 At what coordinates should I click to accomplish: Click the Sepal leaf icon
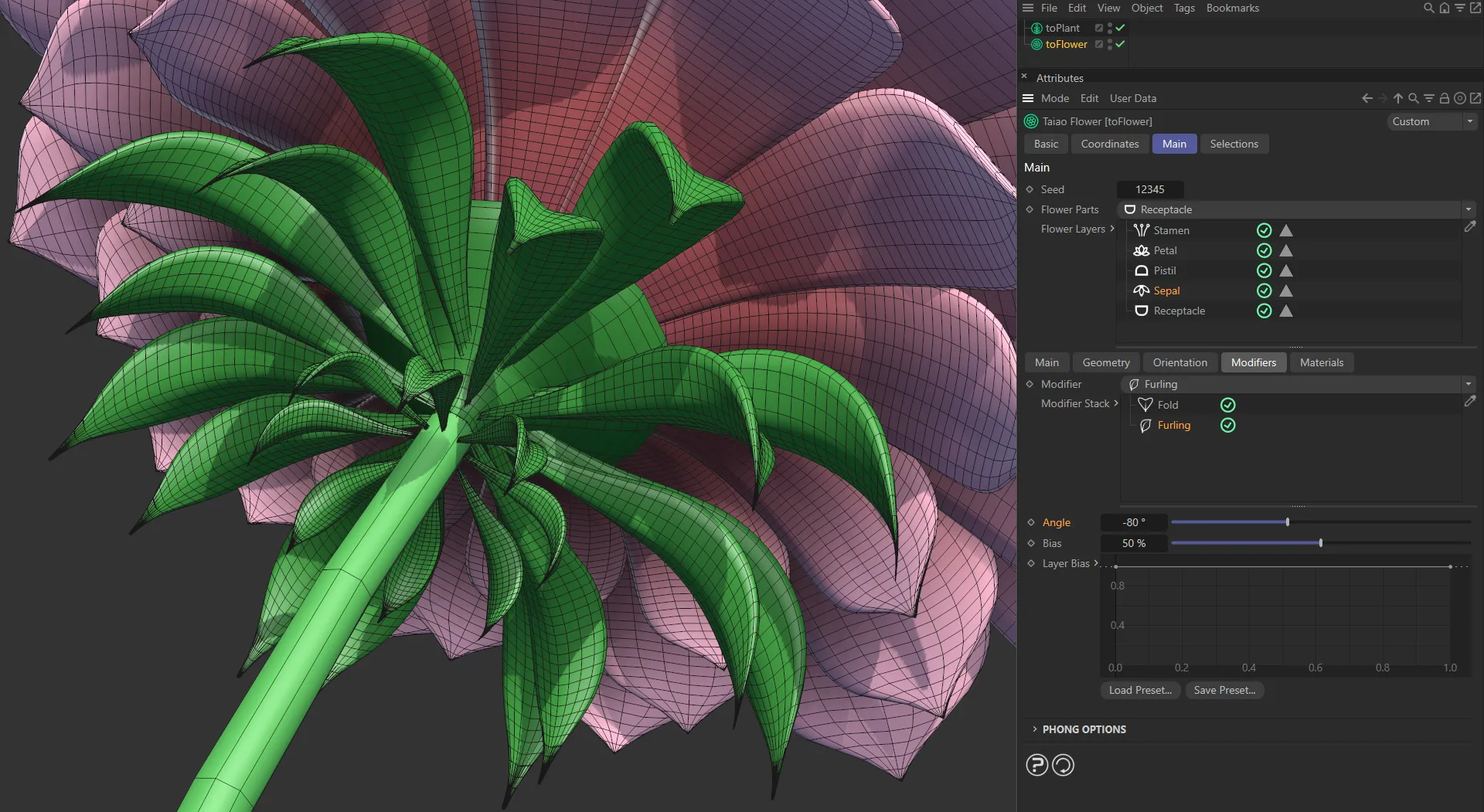[1142, 290]
